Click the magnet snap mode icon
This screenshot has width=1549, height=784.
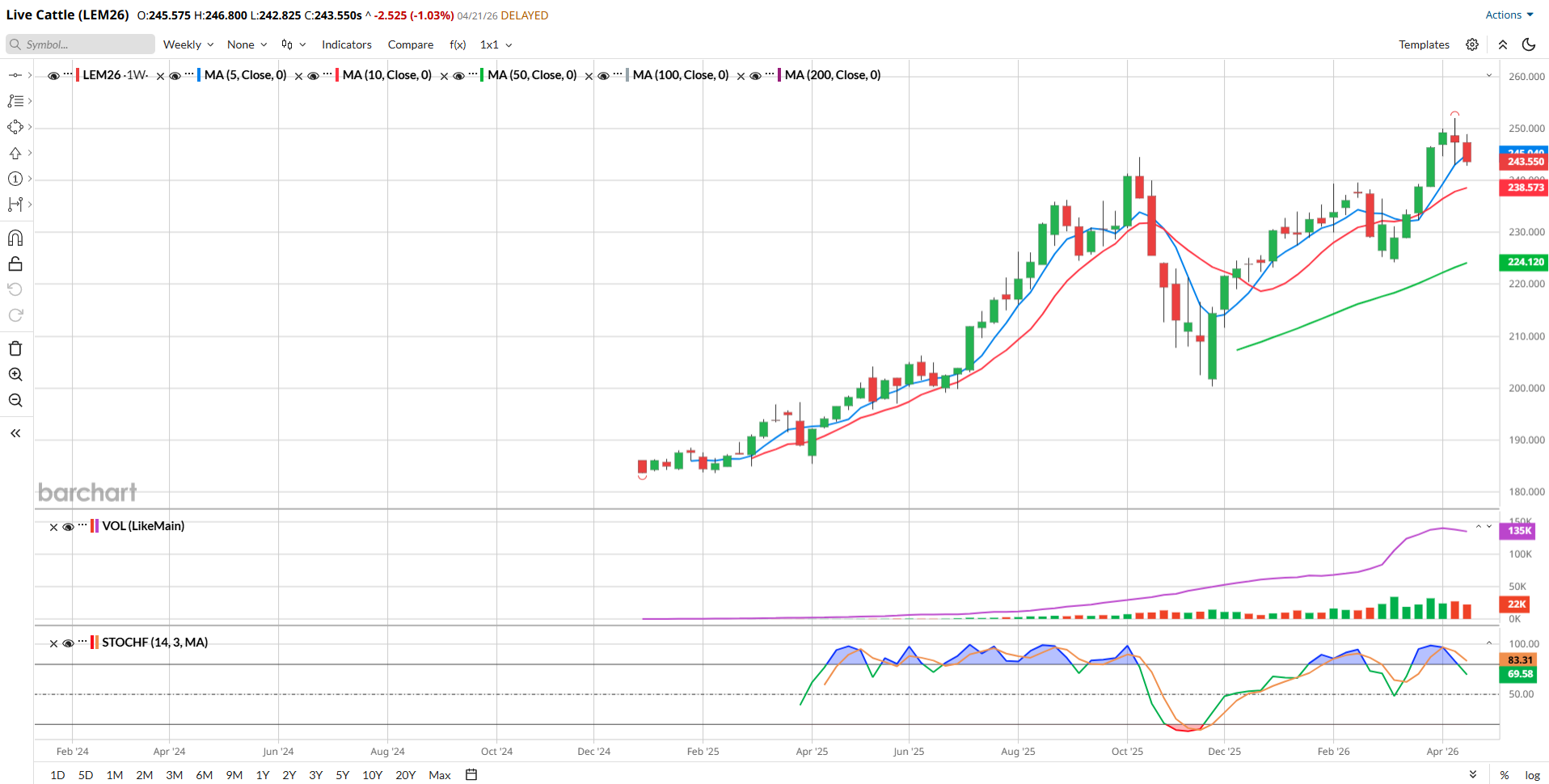coord(15,238)
